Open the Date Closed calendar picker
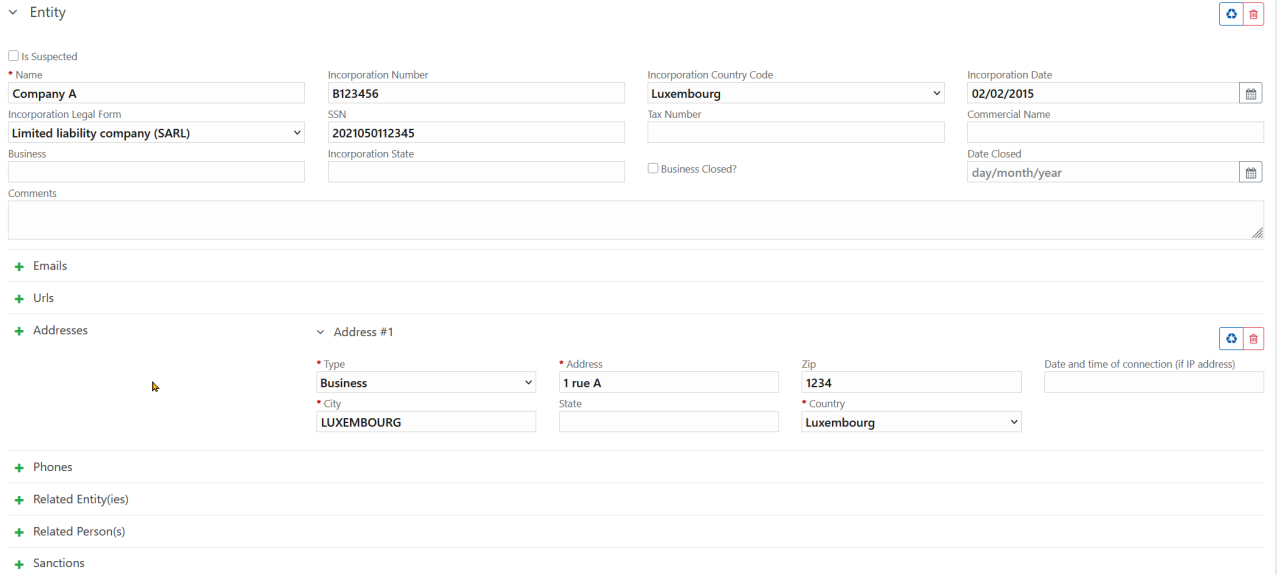Viewport: 1280px width, 575px height. coord(1250,173)
